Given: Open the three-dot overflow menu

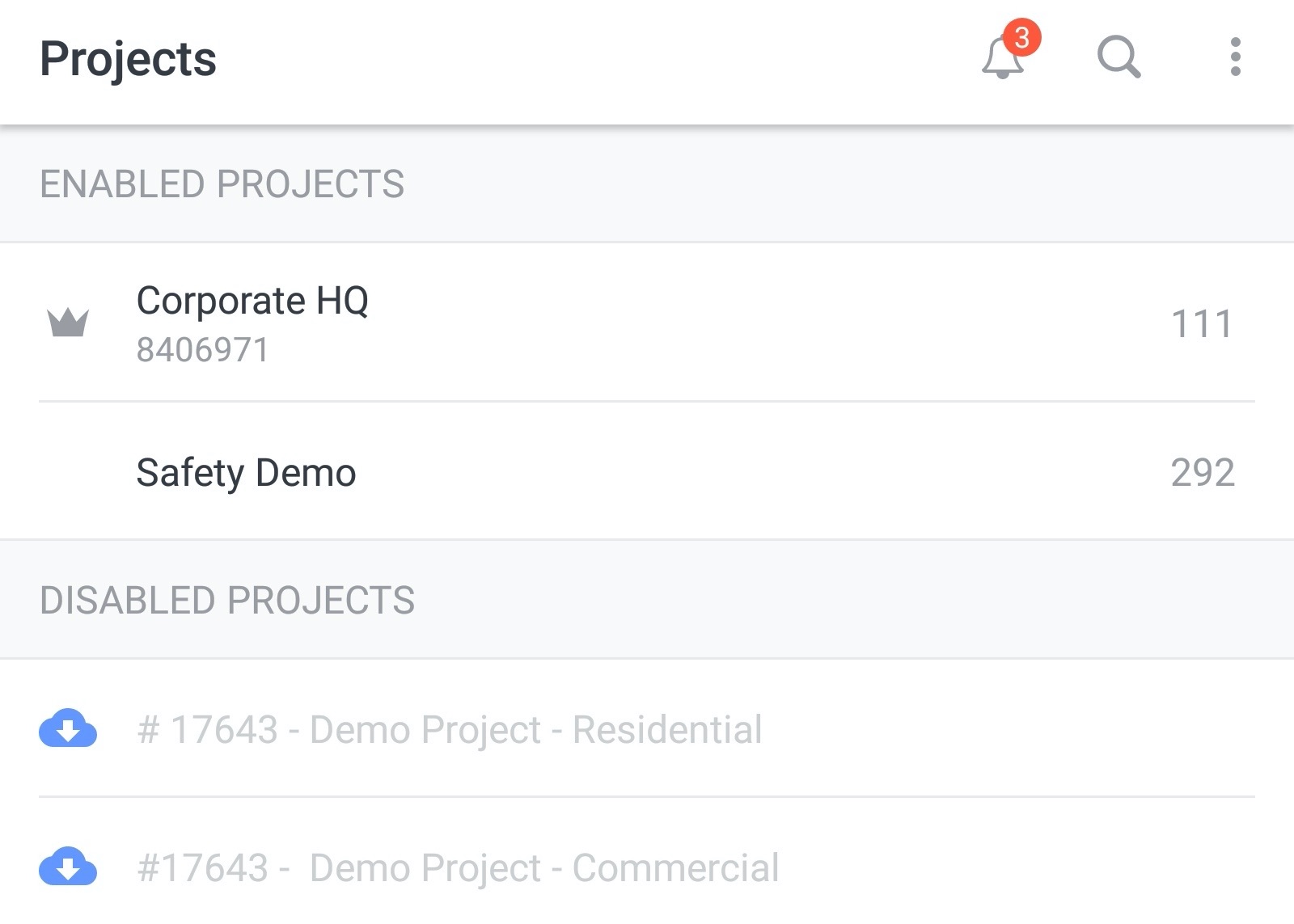Looking at the screenshot, I should coord(1235,57).
